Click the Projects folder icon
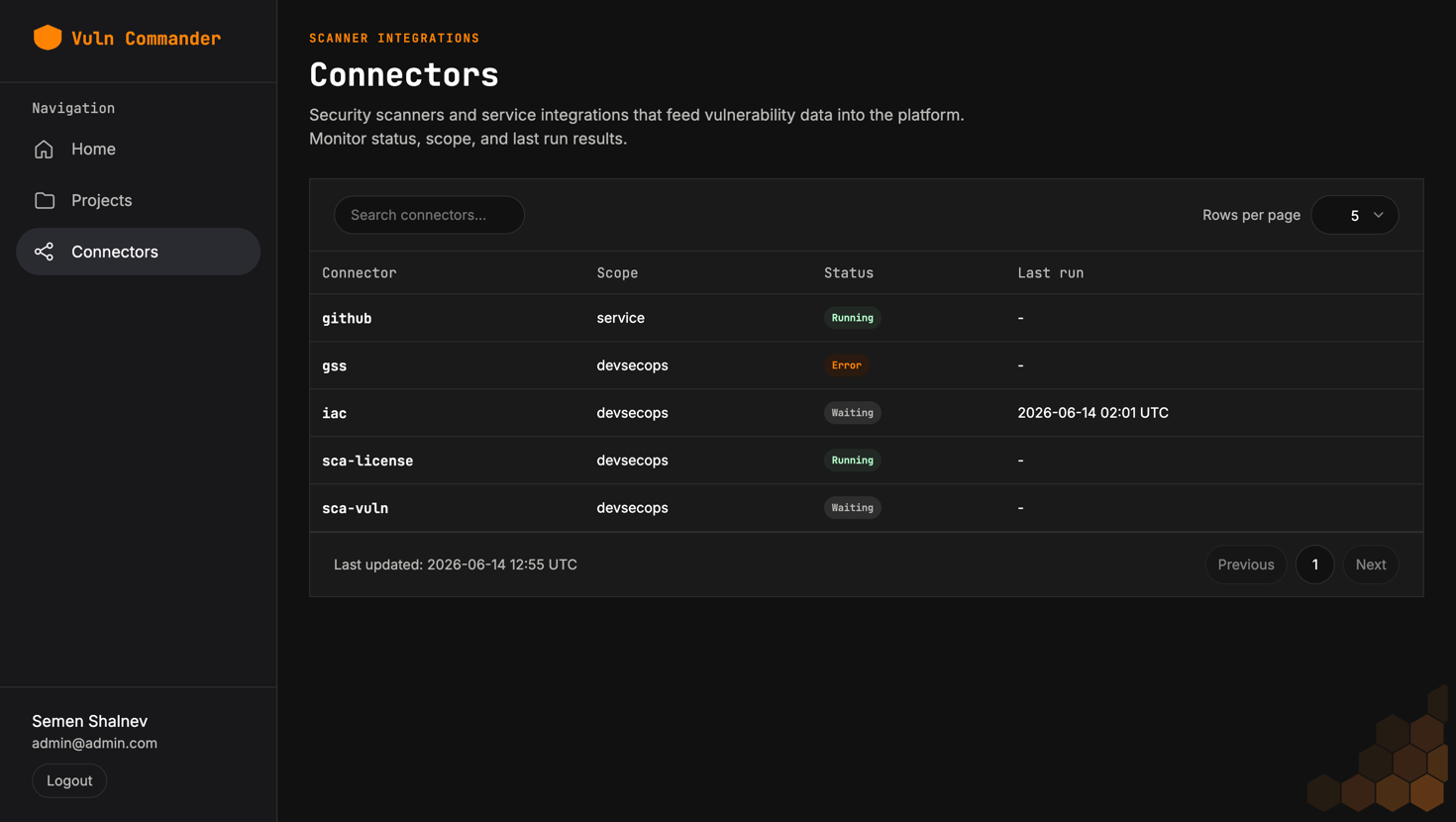 pyautogui.click(x=45, y=201)
